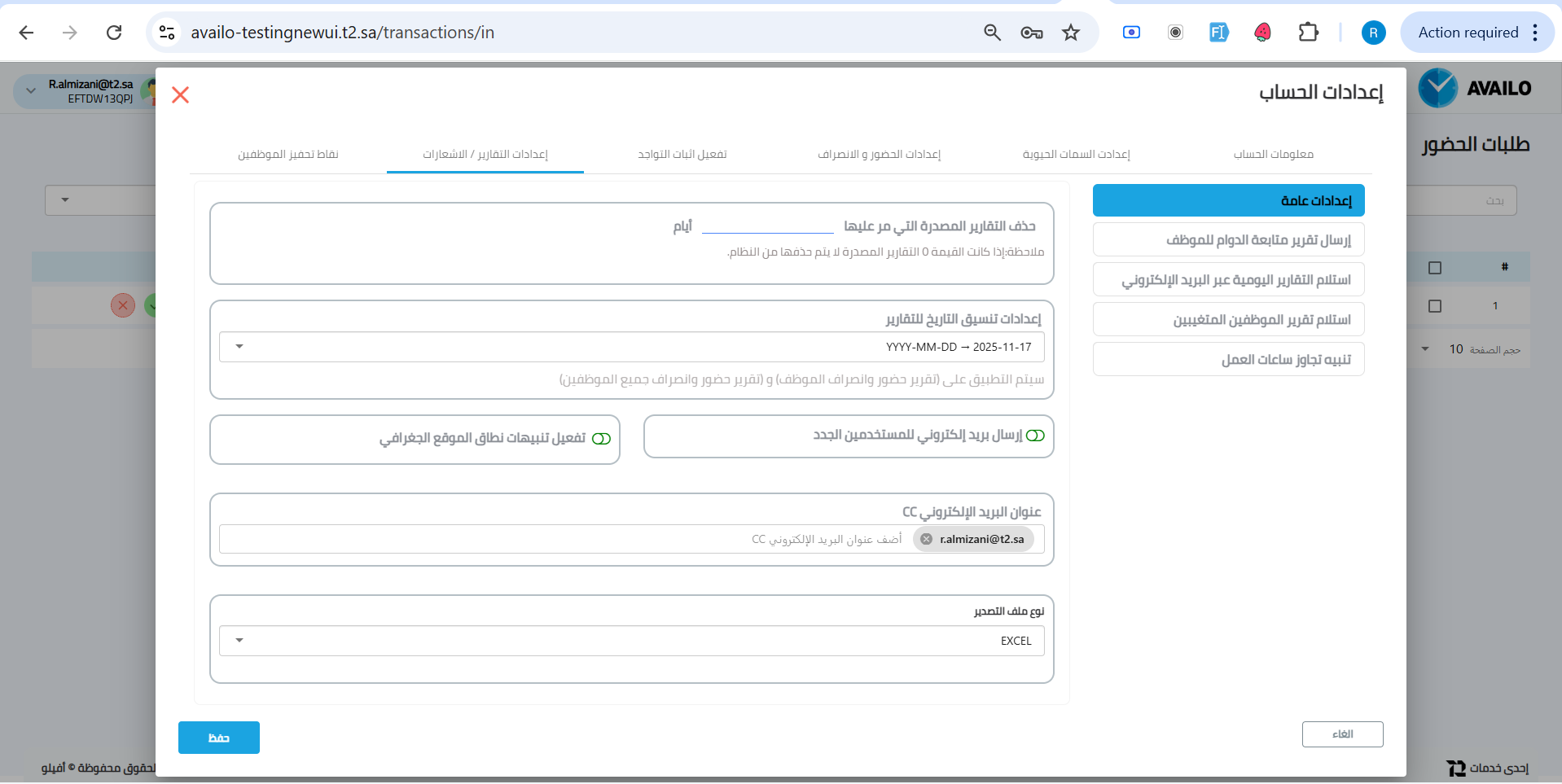Remove the r.almizani@t2.sa CC email chip
This screenshot has height=784, width=1562.
point(926,539)
